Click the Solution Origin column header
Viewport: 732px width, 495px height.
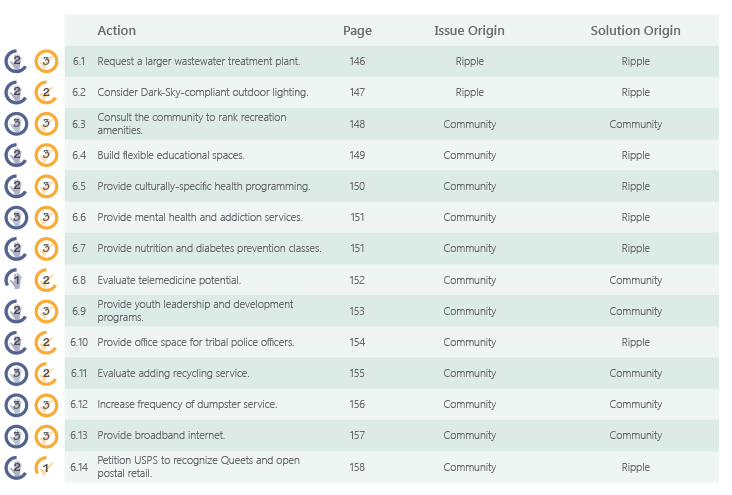pyautogui.click(x=635, y=31)
